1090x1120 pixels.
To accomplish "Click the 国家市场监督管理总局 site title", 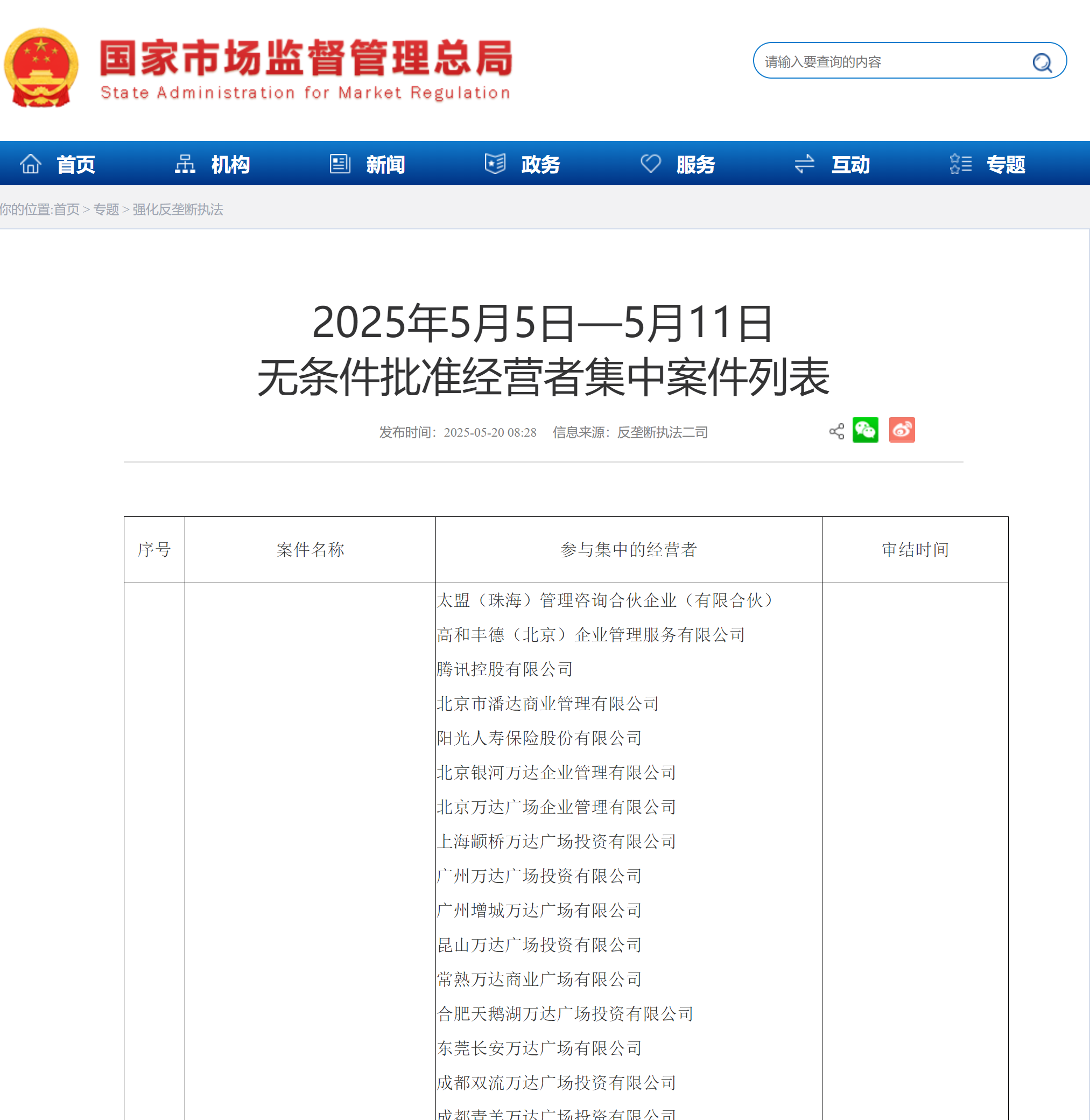I will (x=306, y=58).
